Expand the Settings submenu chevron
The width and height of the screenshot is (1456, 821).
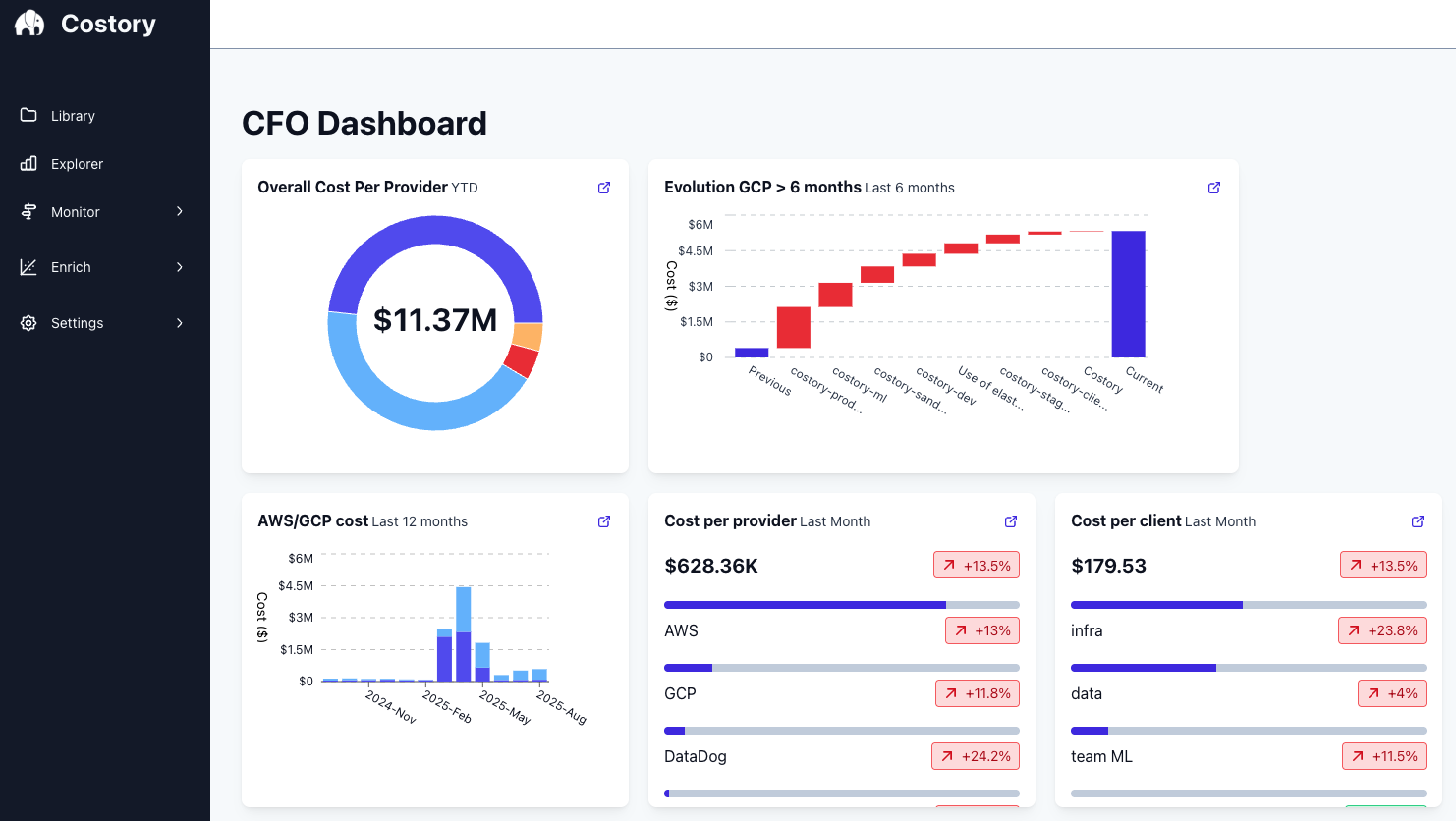click(x=180, y=323)
